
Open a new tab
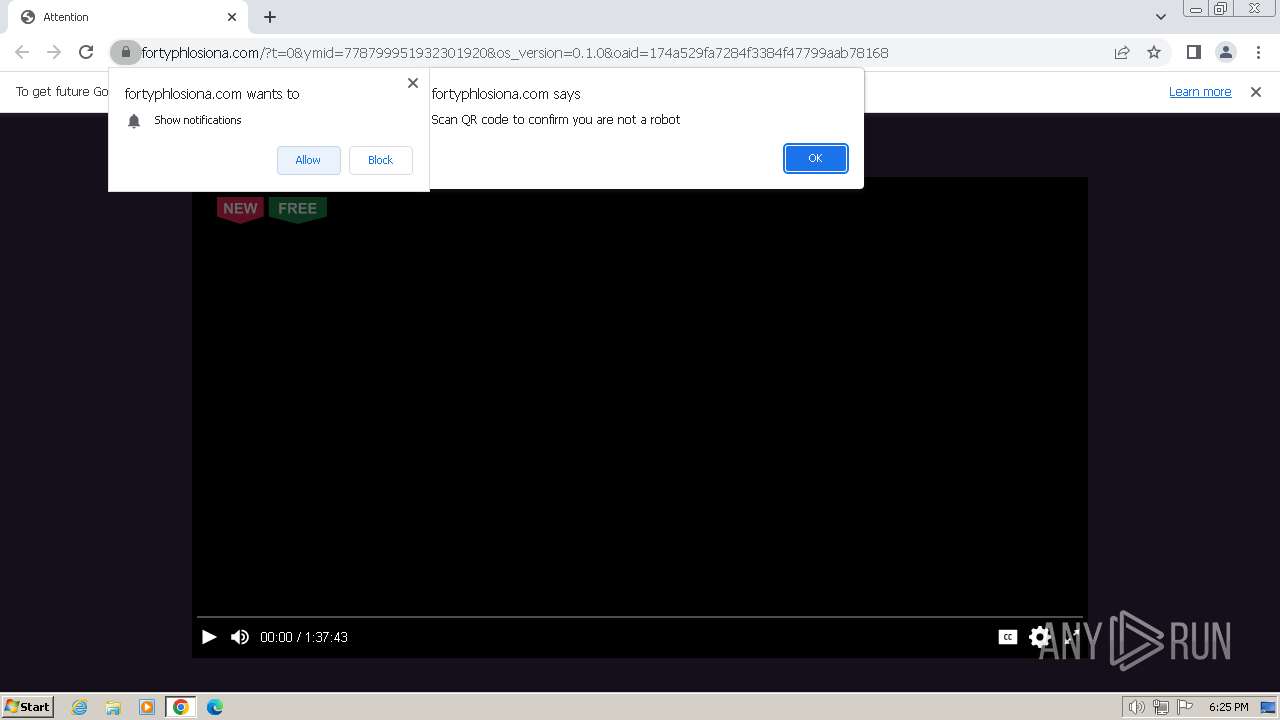click(270, 17)
